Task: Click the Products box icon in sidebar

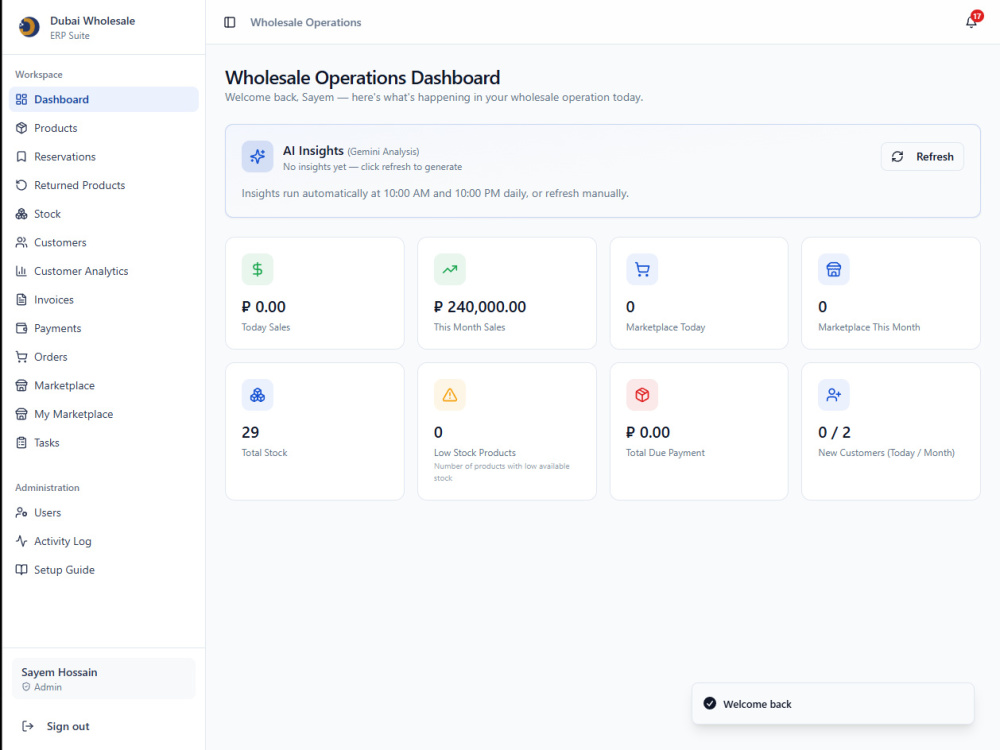Action: click(22, 128)
